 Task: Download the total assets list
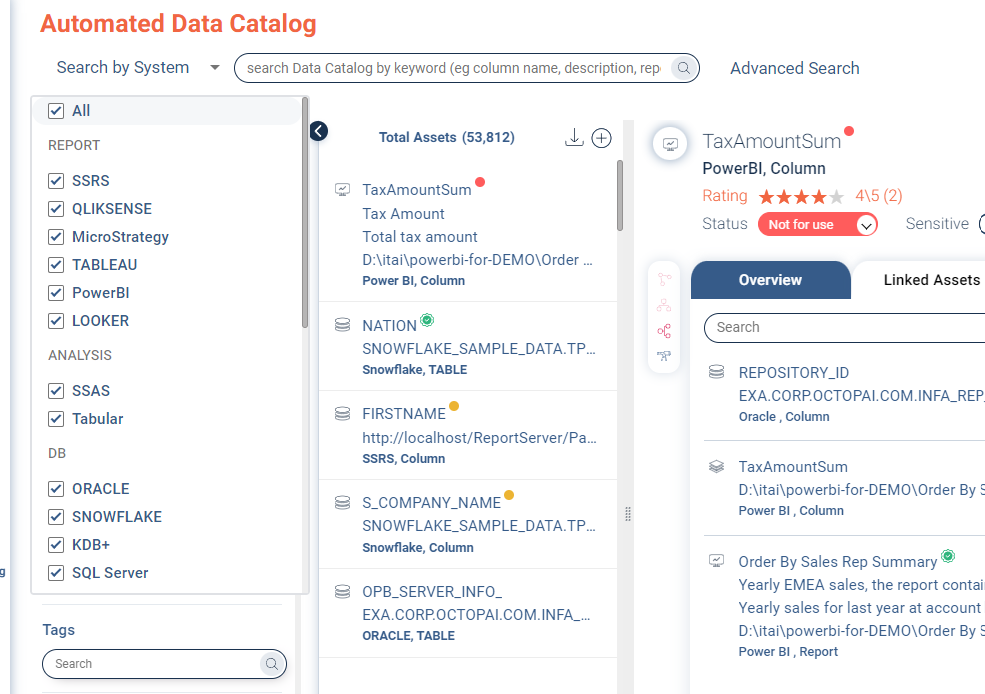point(574,138)
